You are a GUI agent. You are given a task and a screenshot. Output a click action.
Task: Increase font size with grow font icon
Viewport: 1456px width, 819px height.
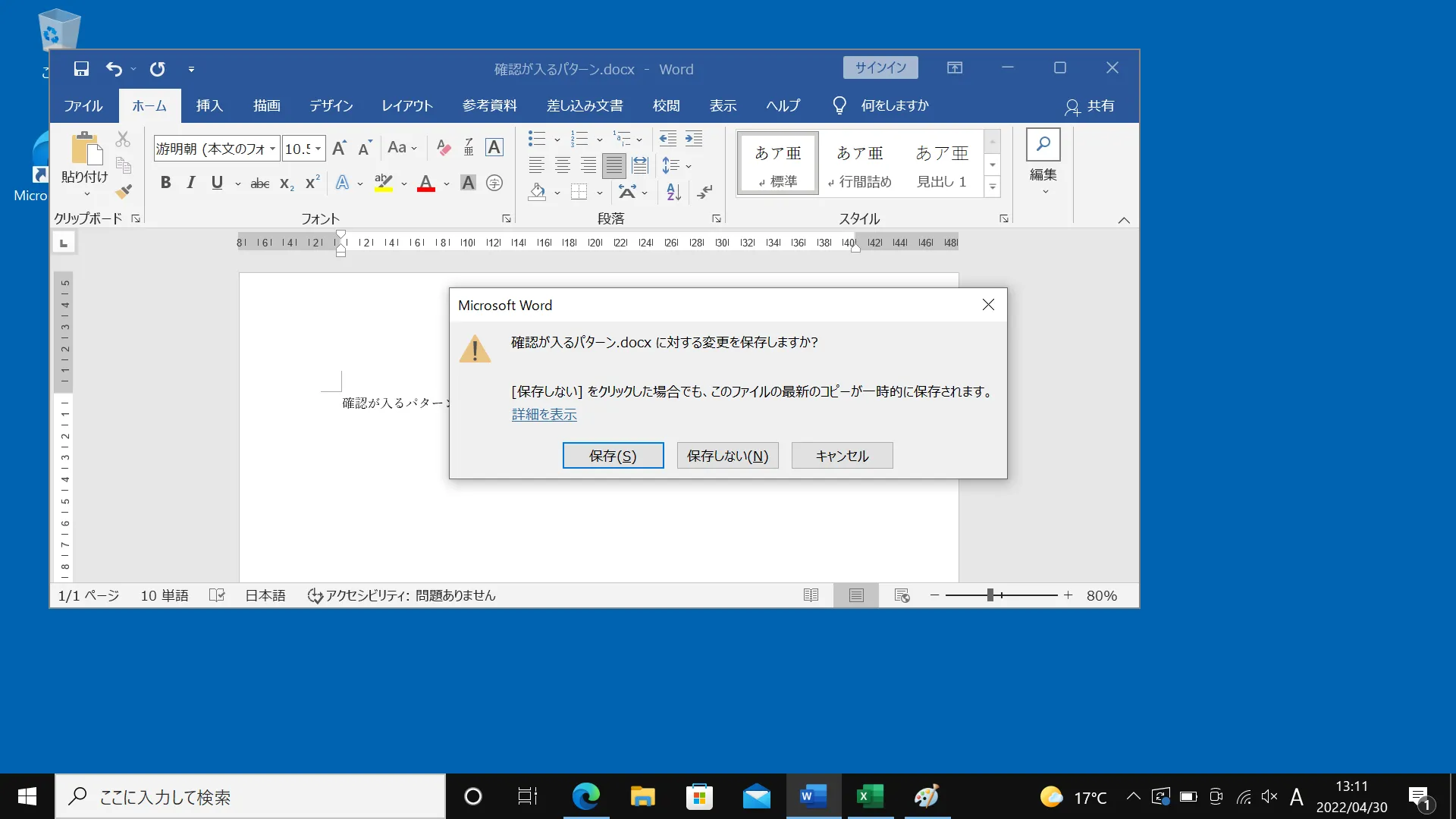tap(339, 148)
